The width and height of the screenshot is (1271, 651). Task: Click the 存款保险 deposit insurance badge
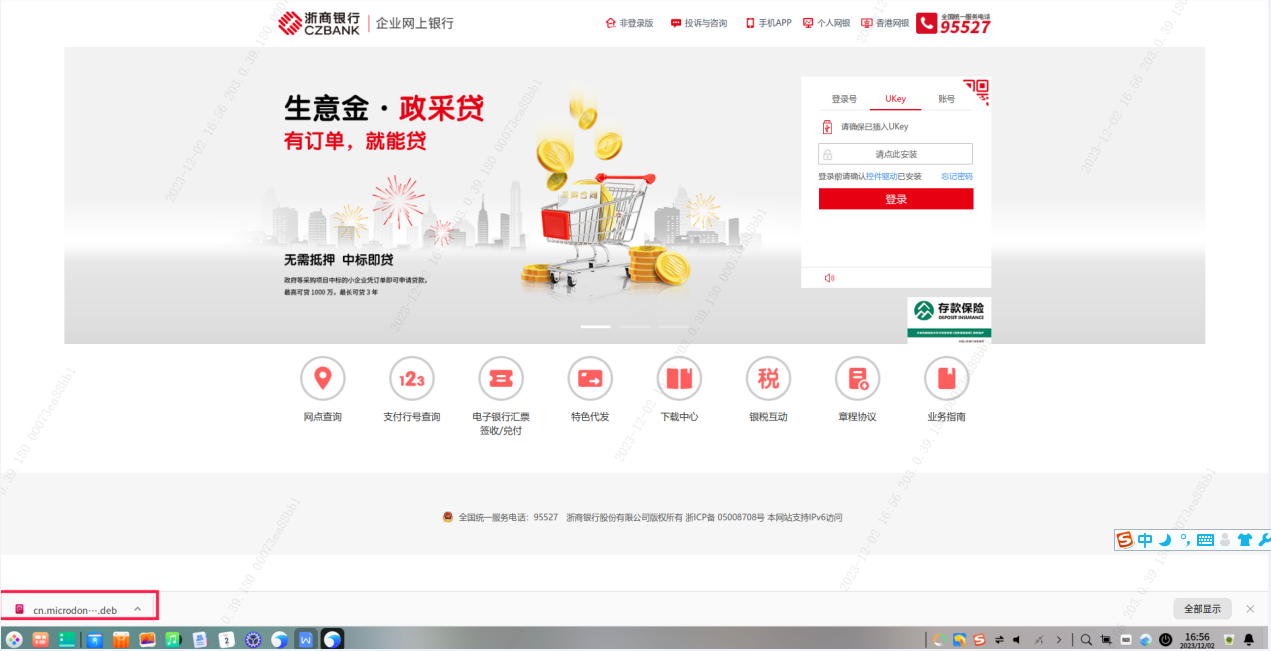949,320
